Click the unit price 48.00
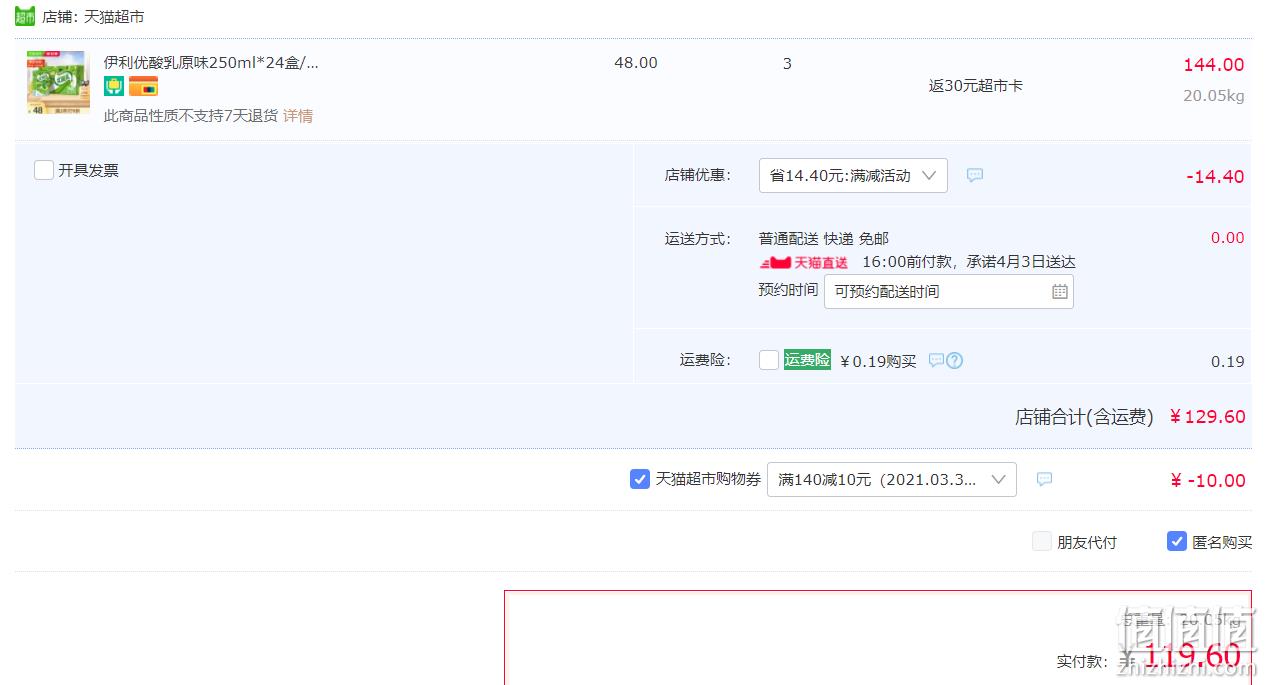This screenshot has height=685, width=1266. [x=636, y=63]
